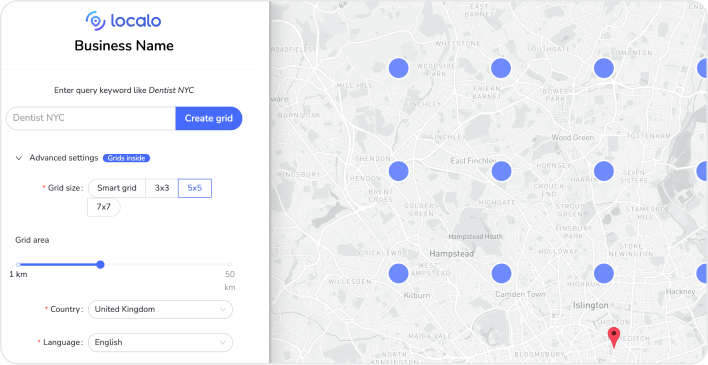Image resolution: width=708 pixels, height=365 pixels.
Task: Choose the Smart grid size option
Action: click(x=116, y=188)
